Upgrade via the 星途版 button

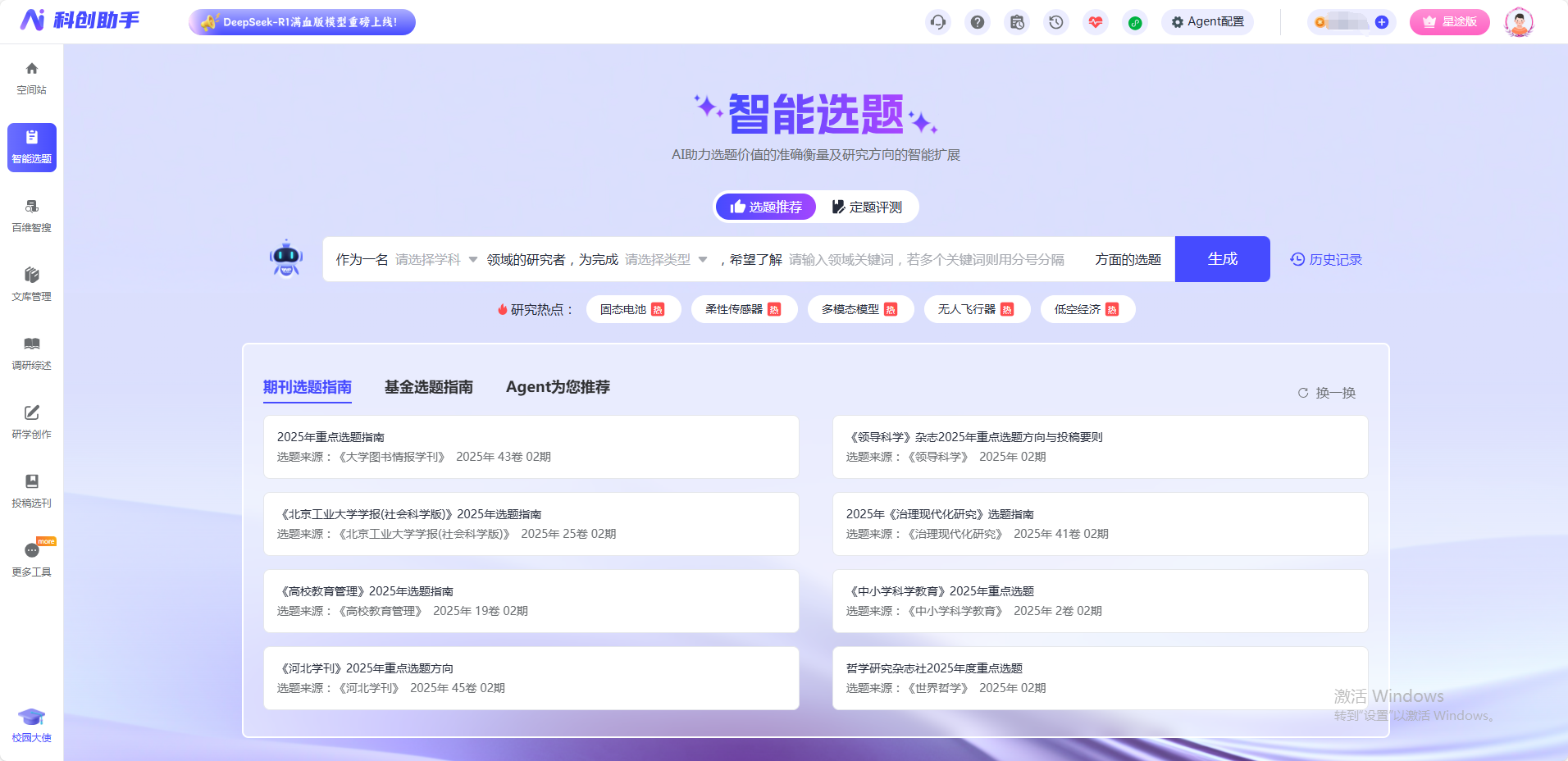point(1449,22)
